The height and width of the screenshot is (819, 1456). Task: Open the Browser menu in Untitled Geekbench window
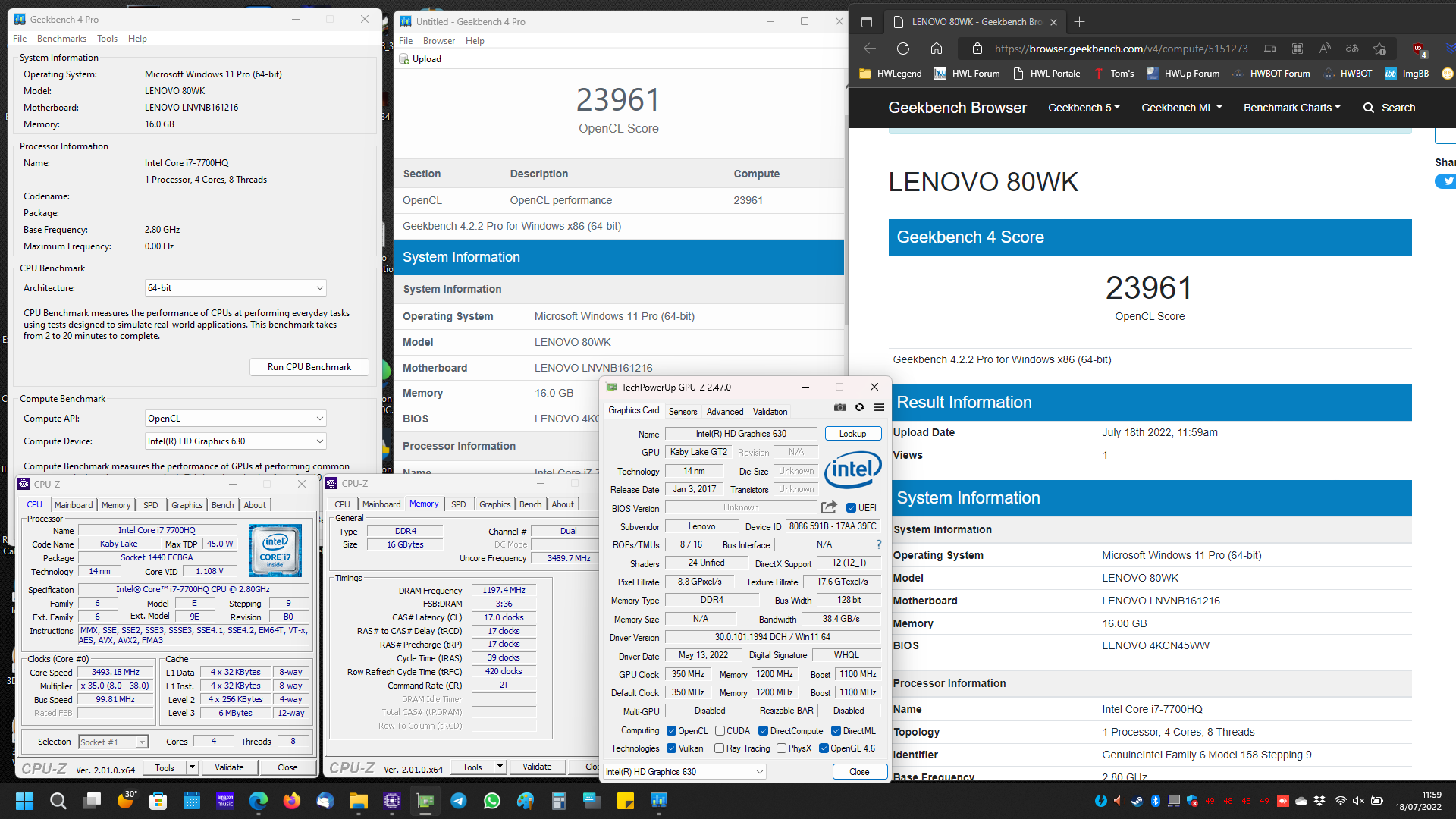(439, 41)
